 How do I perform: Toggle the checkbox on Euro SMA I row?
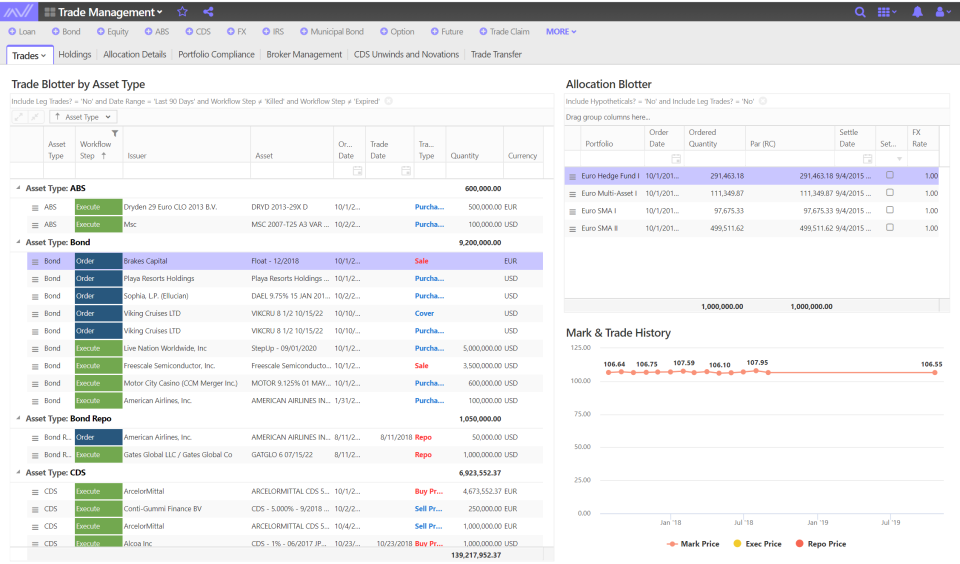pyautogui.click(x=890, y=210)
